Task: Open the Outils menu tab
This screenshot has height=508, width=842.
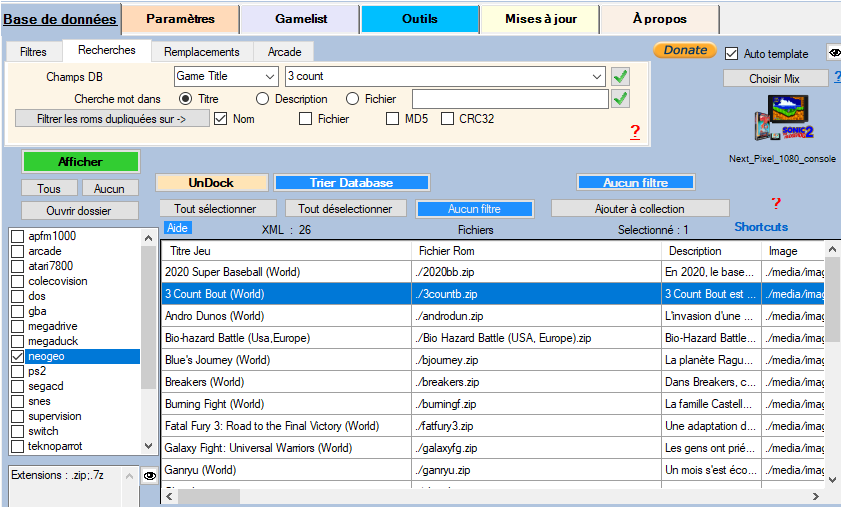Action: click(419, 18)
